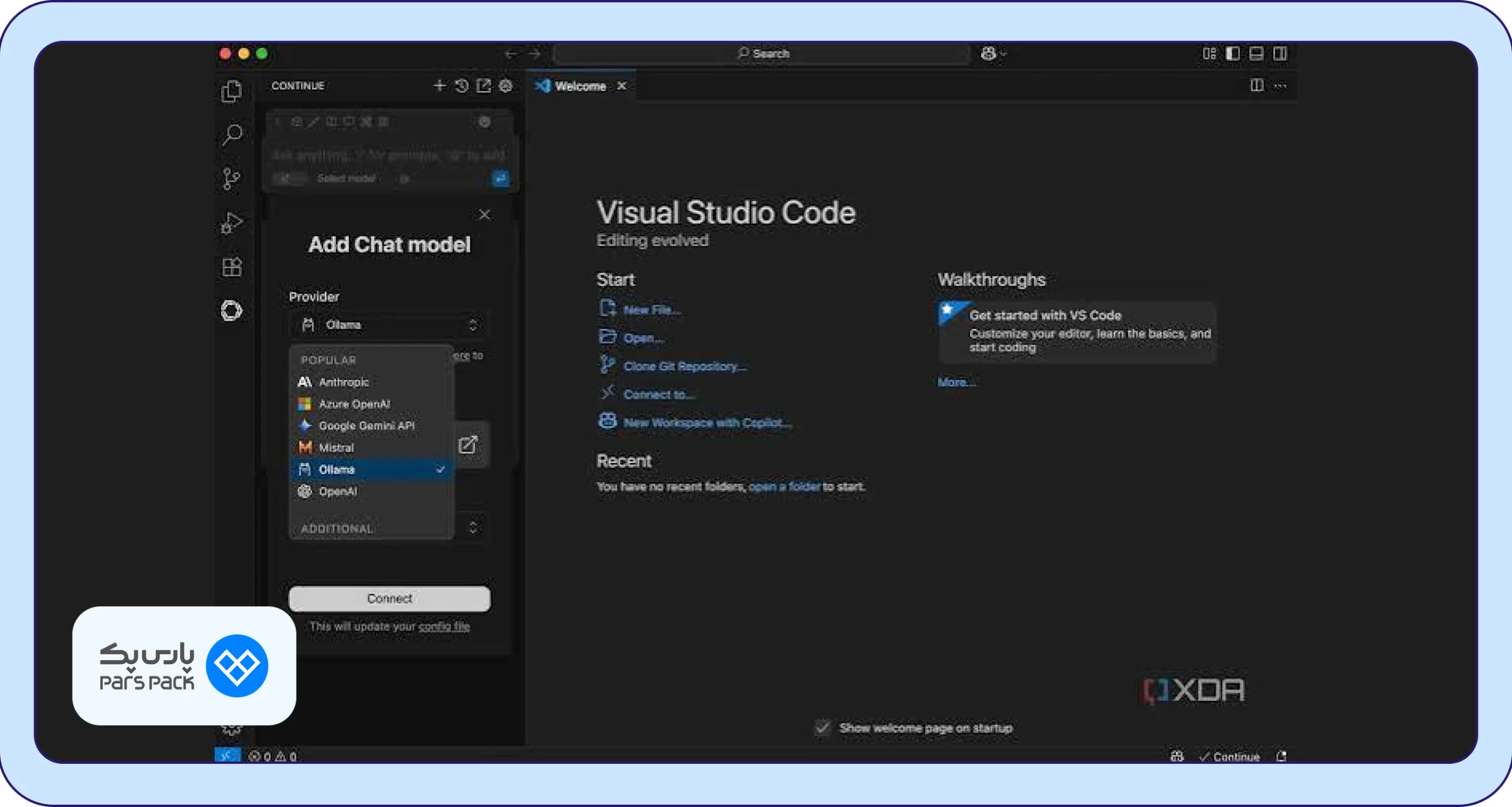Go back using the navigation arrow
The width and height of the screenshot is (1512, 807).
[511, 54]
